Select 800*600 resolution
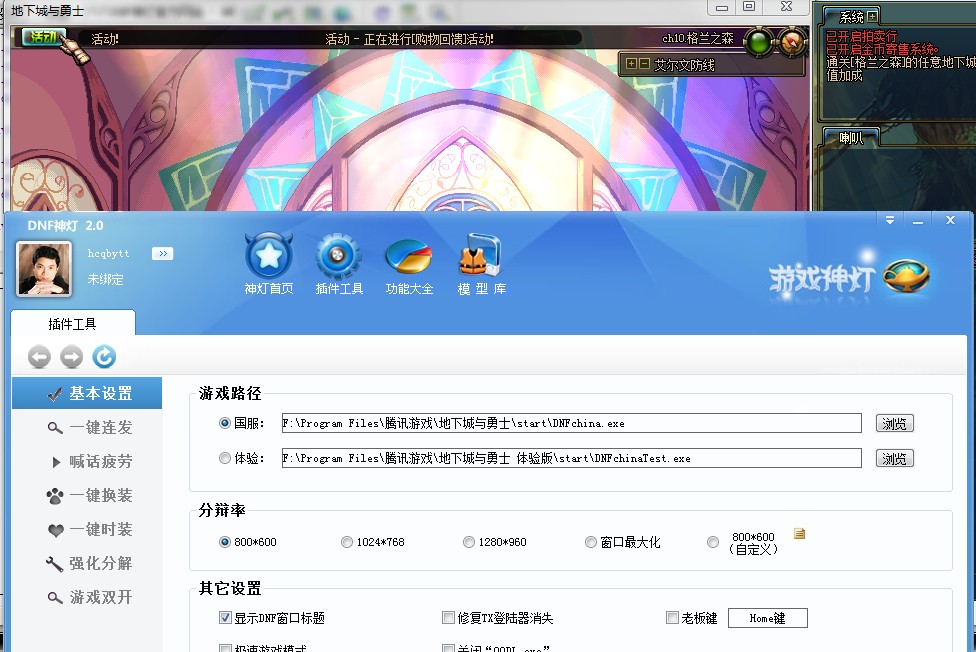The width and height of the screenshot is (976, 652). 225,542
